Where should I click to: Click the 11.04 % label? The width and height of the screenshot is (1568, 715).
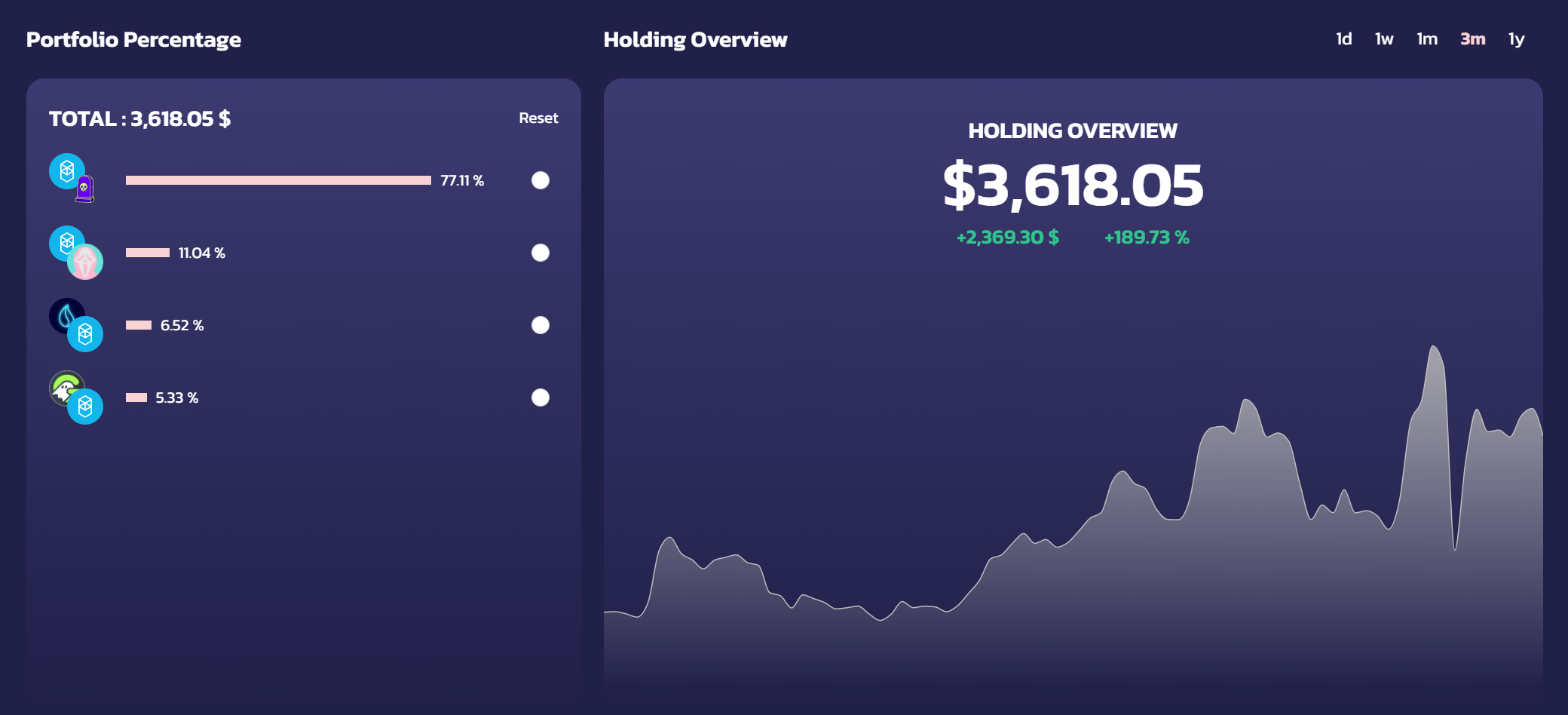202,253
